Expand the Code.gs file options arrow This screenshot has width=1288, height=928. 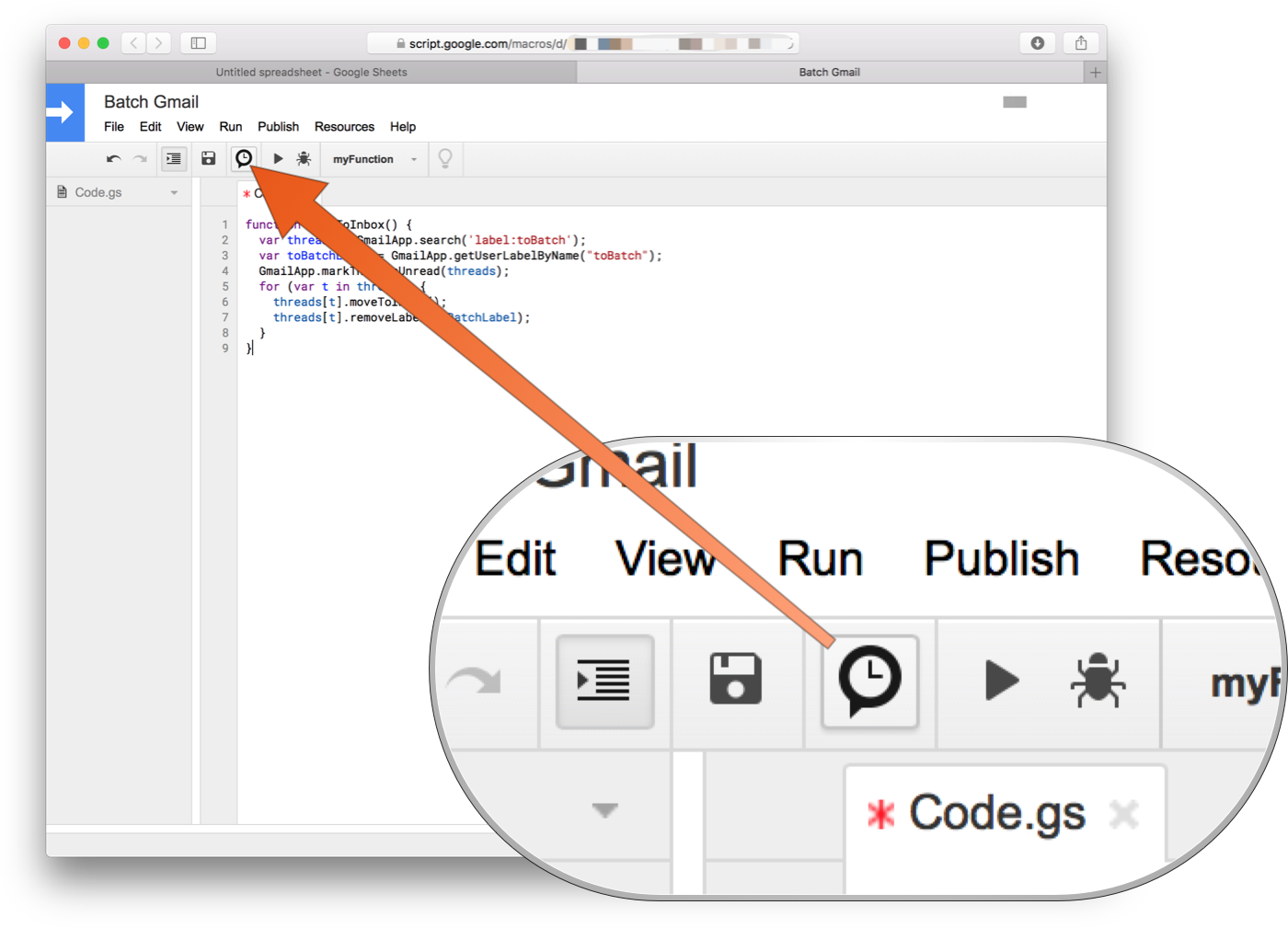[174, 193]
